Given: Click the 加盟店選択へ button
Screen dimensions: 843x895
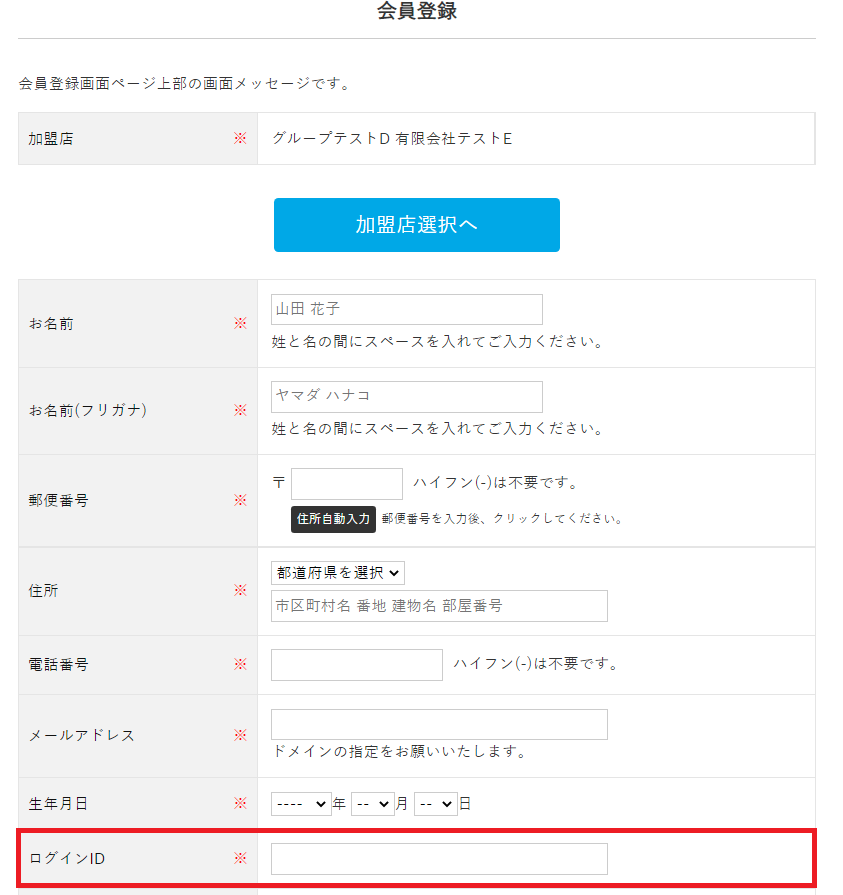Looking at the screenshot, I should [x=416, y=225].
